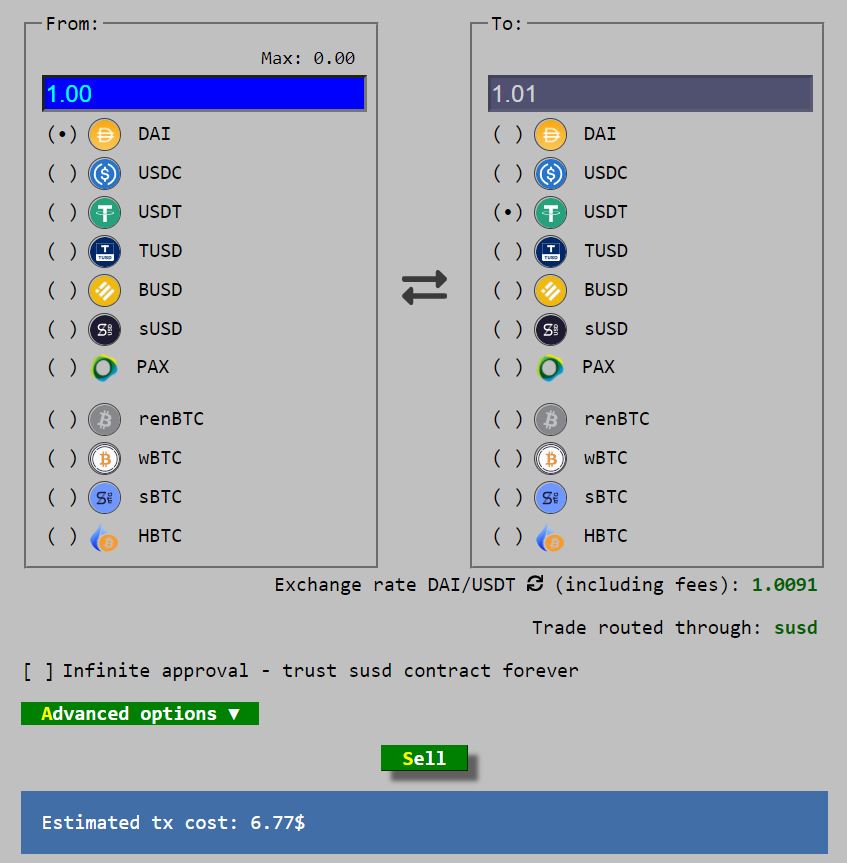Click the From amount input field
Screen dimensions: 847x863
pos(203,94)
